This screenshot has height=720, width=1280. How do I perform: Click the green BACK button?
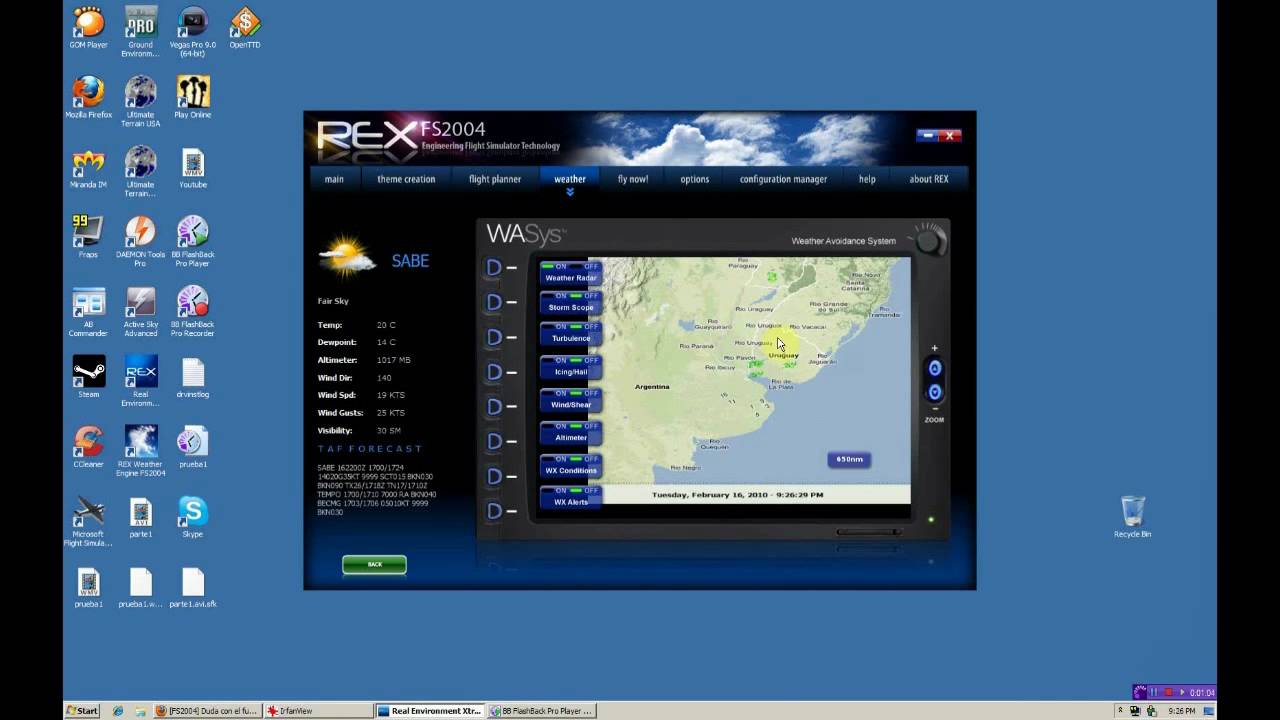(374, 564)
